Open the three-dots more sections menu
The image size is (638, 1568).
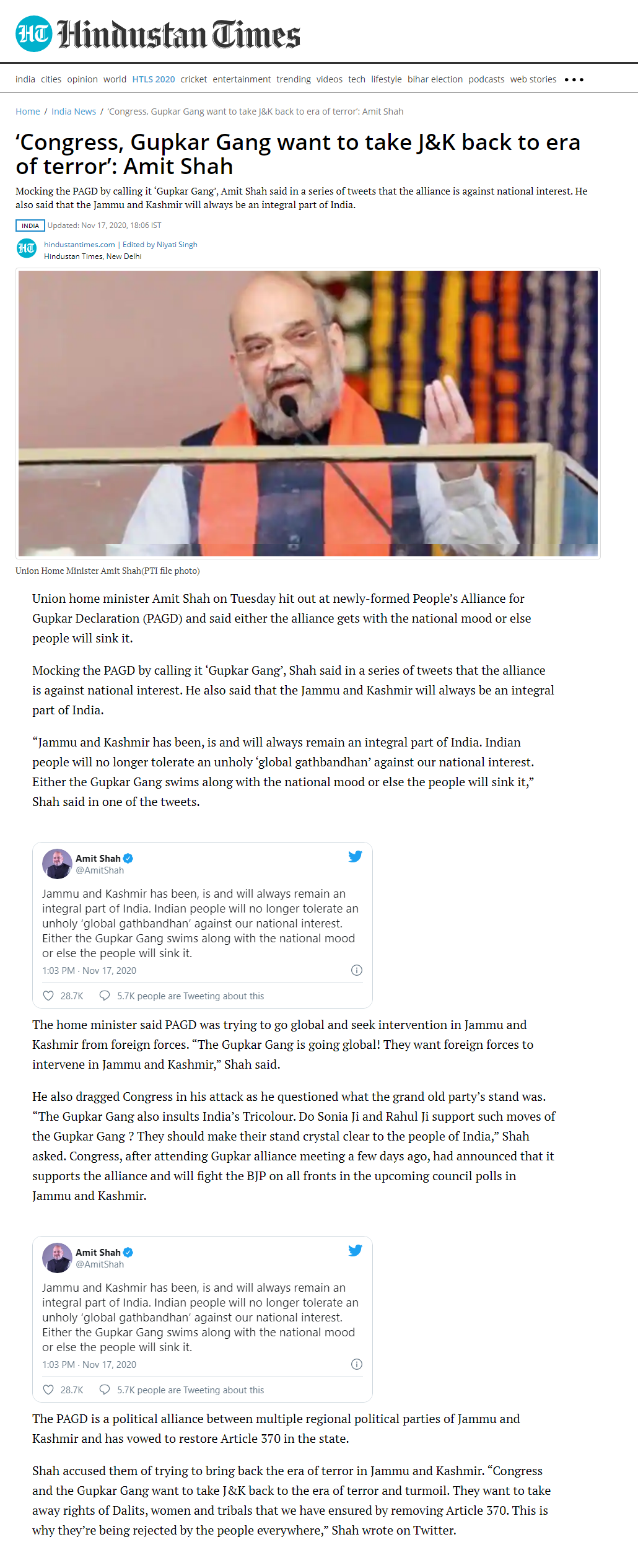(574, 79)
